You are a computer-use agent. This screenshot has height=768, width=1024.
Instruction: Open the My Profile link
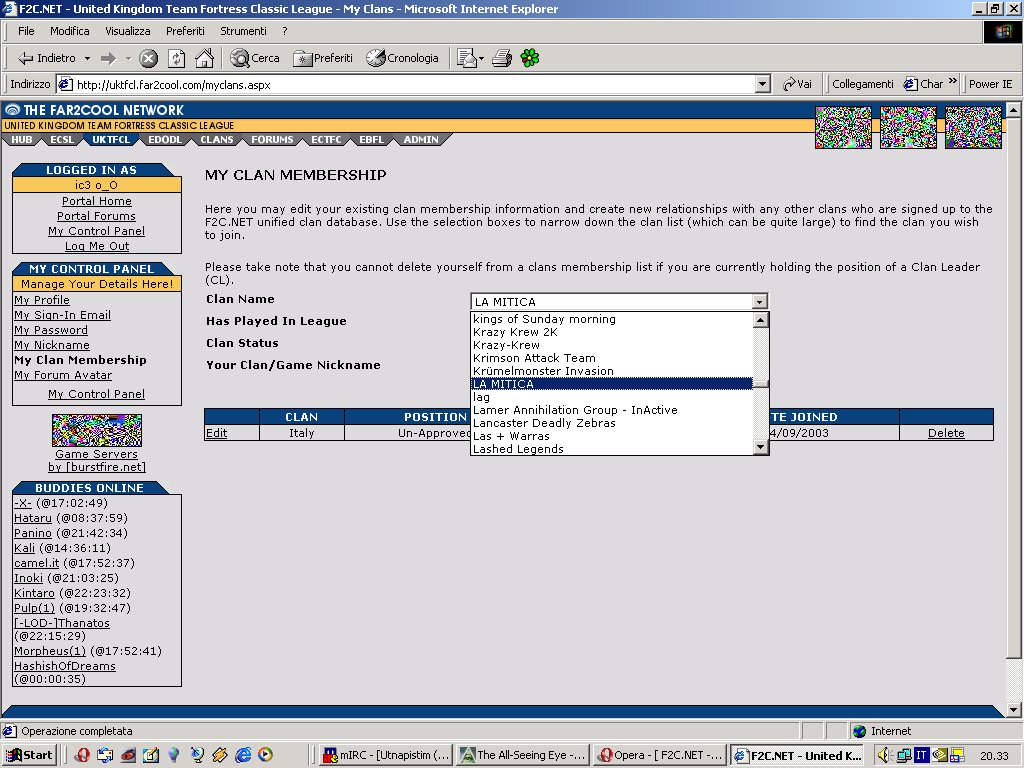(x=42, y=300)
